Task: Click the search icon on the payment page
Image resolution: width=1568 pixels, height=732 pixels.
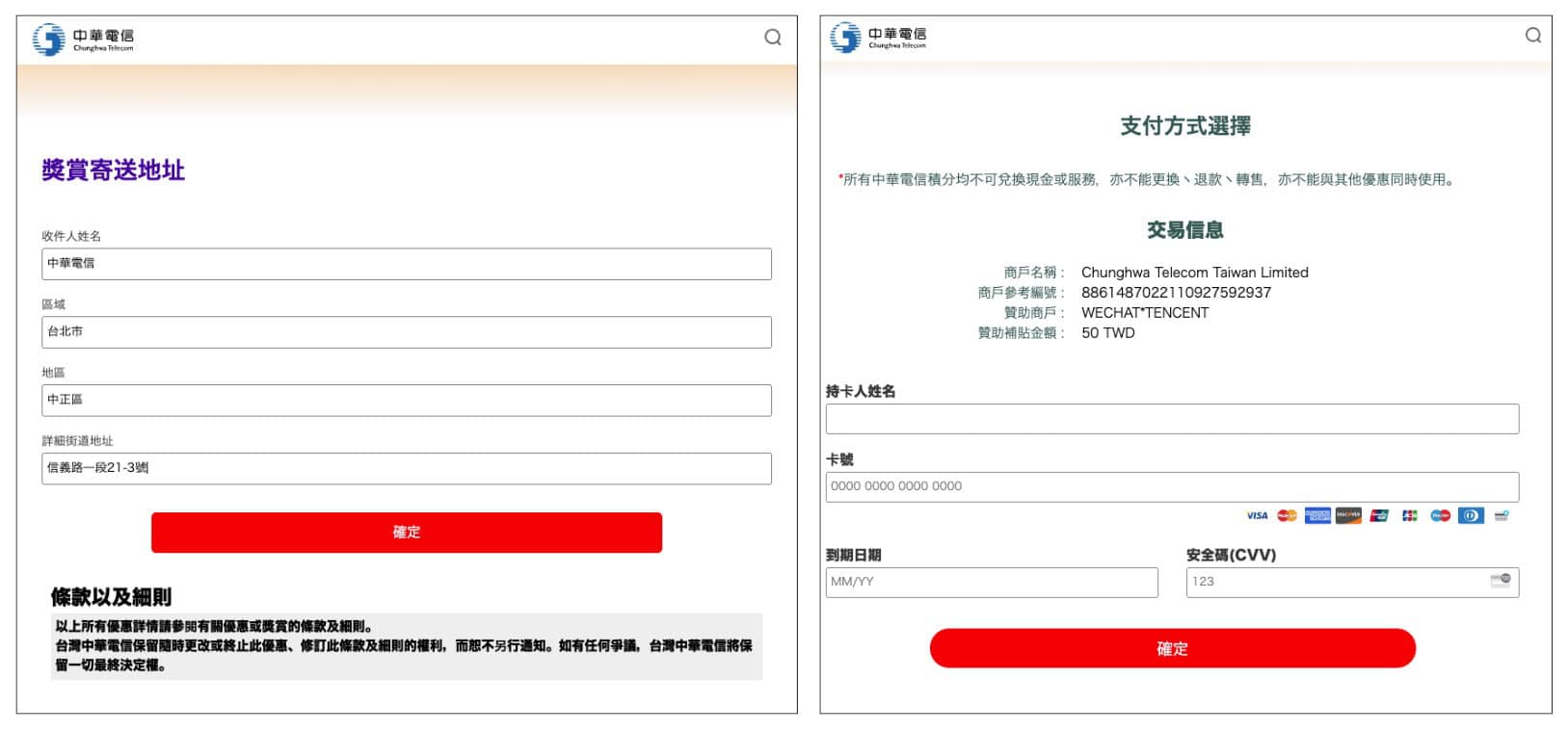Action: coord(1533,36)
